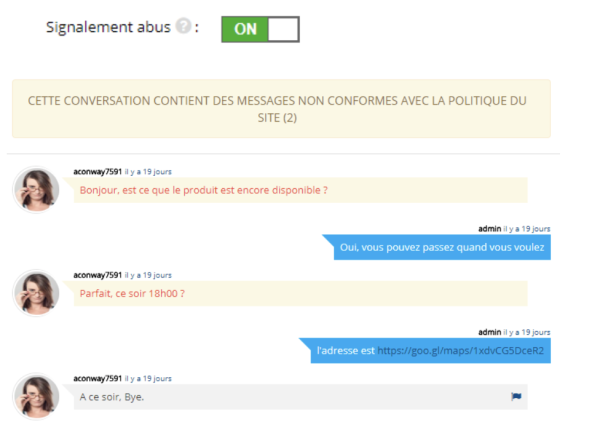The image size is (600, 438).
Task: Click the admin name above the address reply
Action: (489, 332)
